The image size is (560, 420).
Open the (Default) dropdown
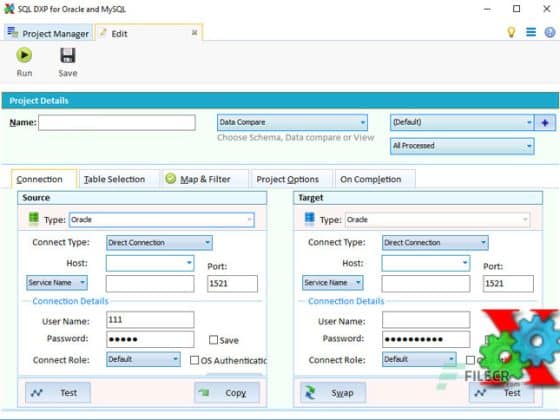462,122
